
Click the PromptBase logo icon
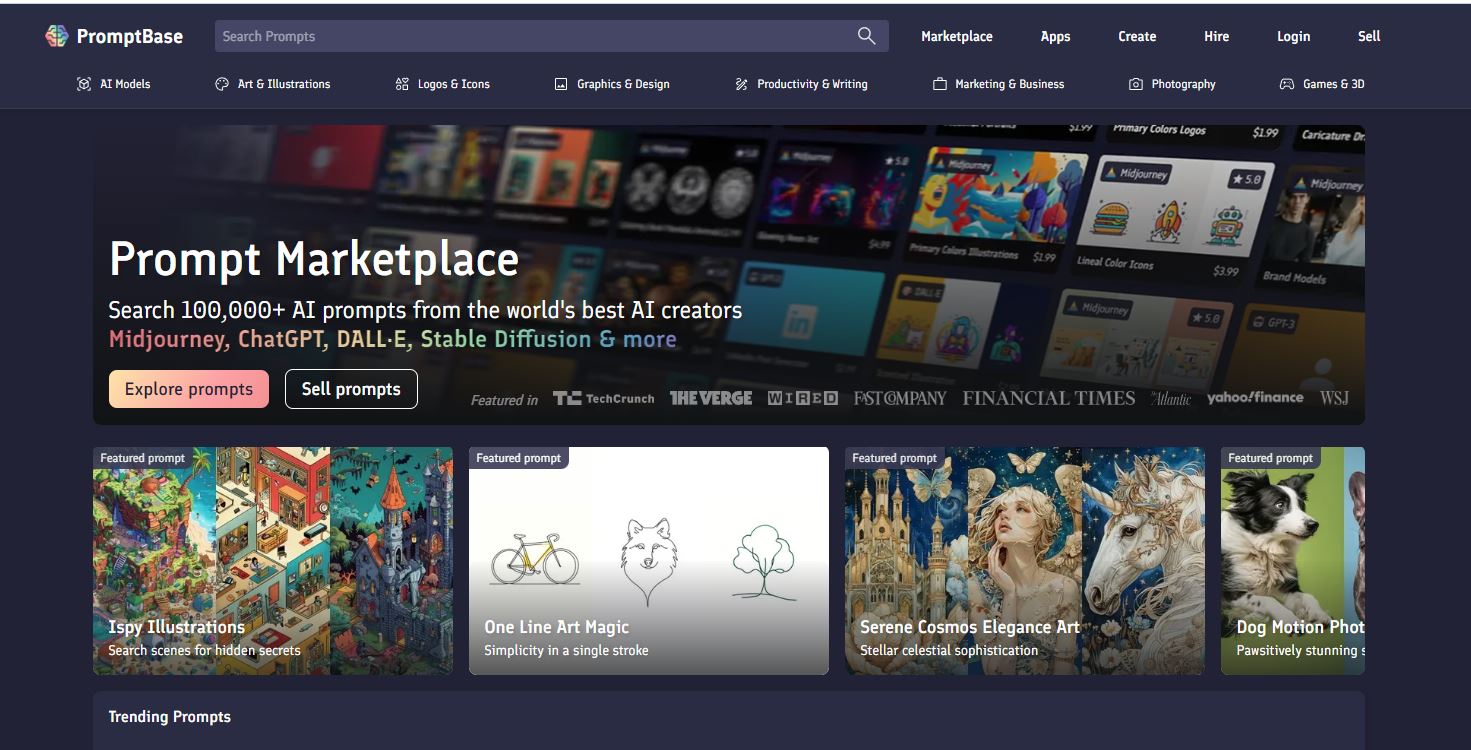point(56,36)
